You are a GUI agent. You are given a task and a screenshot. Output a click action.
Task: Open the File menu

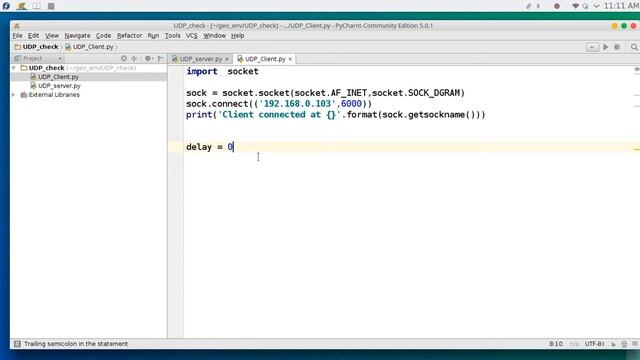click(x=18, y=36)
